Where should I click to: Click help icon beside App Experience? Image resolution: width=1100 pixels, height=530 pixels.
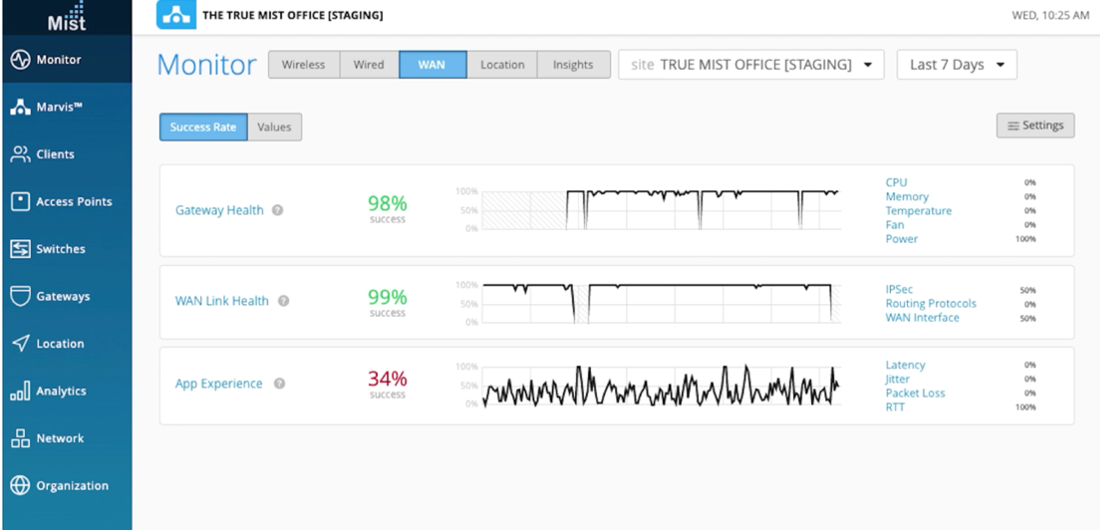pos(280,384)
